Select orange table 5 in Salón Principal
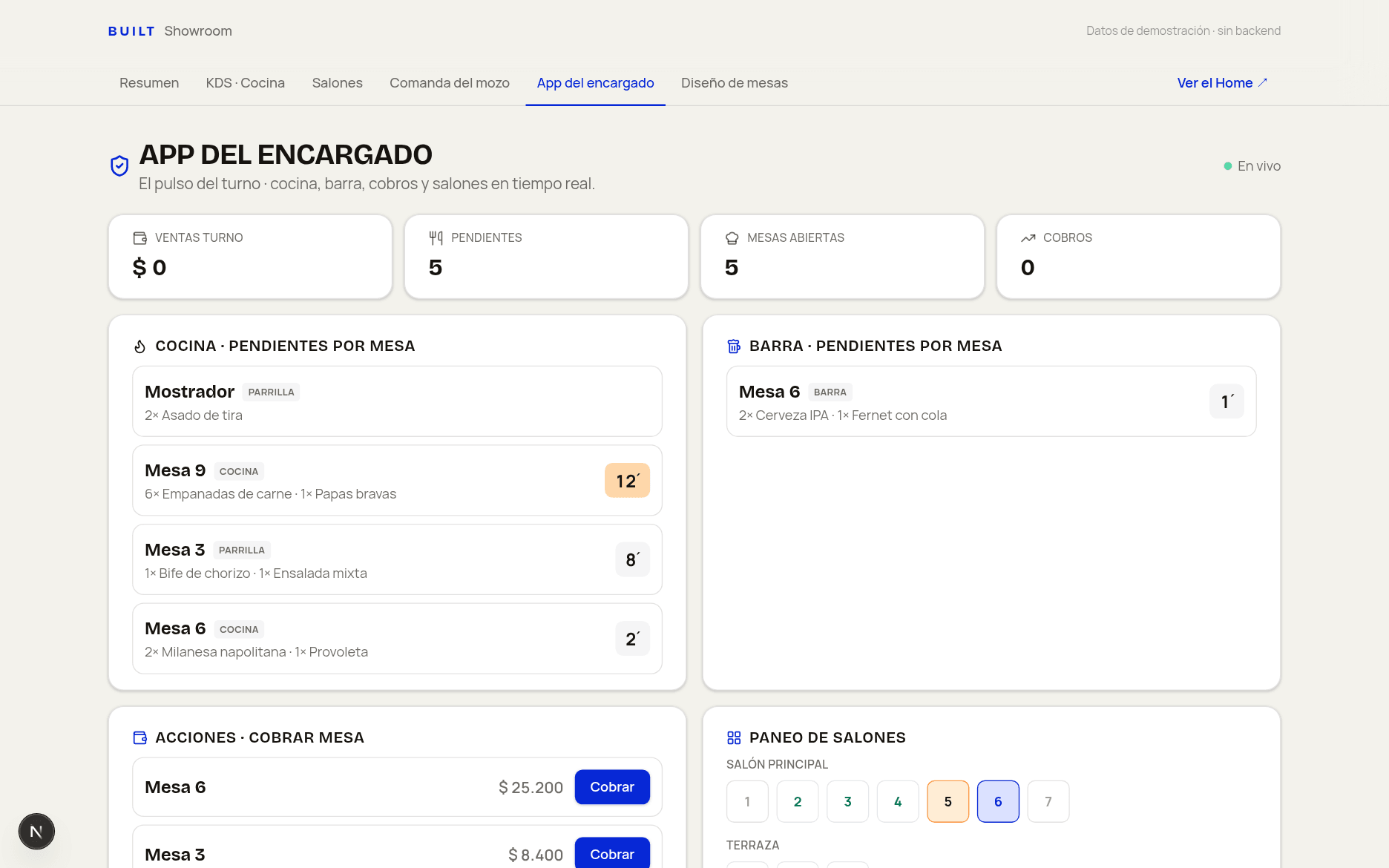 pos(948,801)
